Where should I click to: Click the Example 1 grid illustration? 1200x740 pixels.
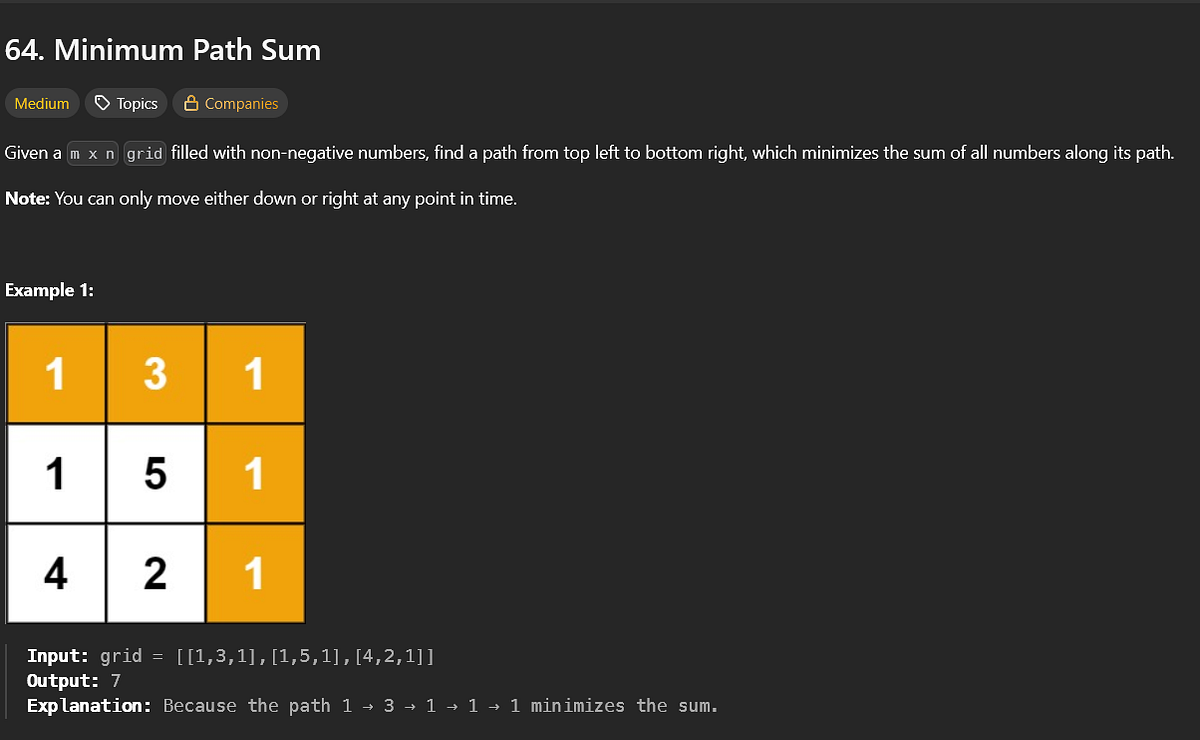(x=155, y=473)
